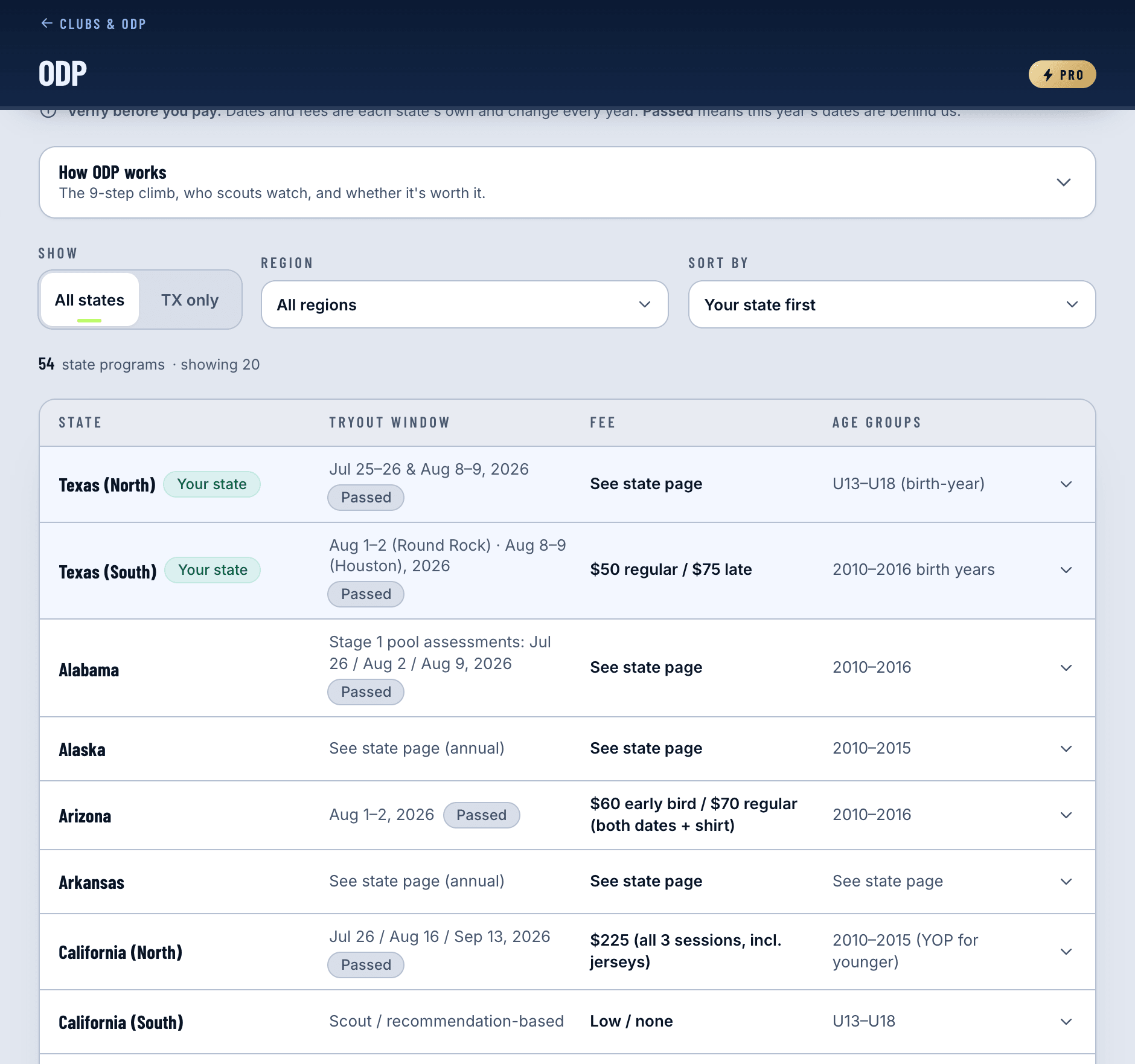Click the Scout / recommendation-based tryout text
1135x1064 pixels.
click(446, 1021)
